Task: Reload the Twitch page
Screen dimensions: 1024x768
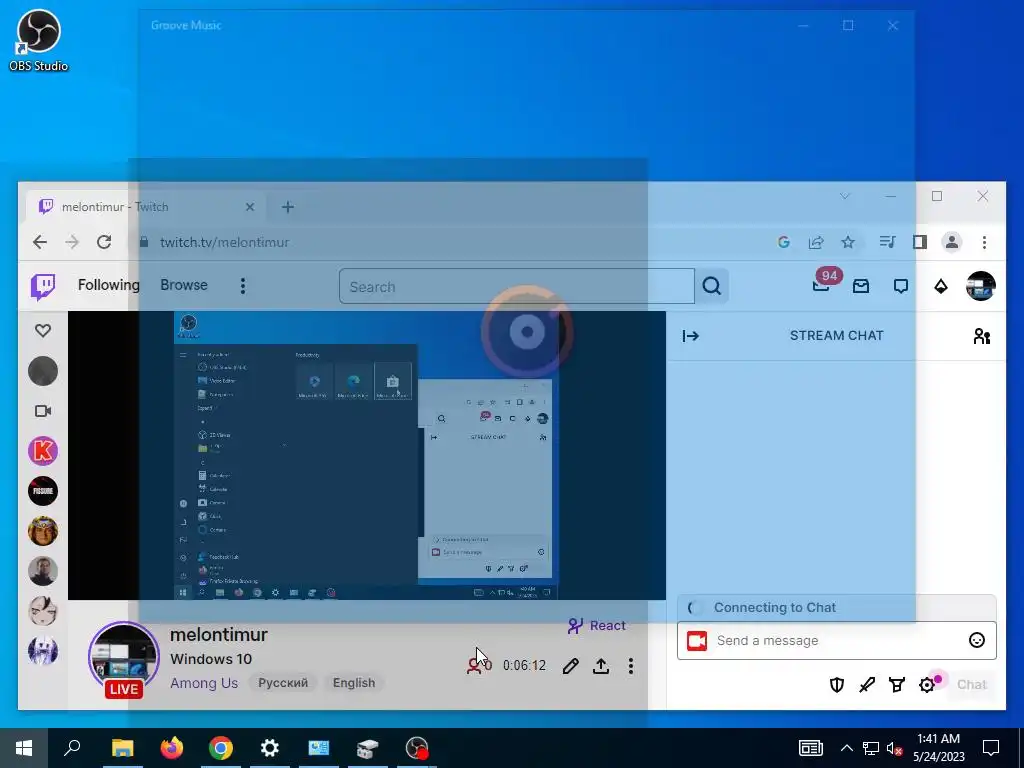Action: 104,242
